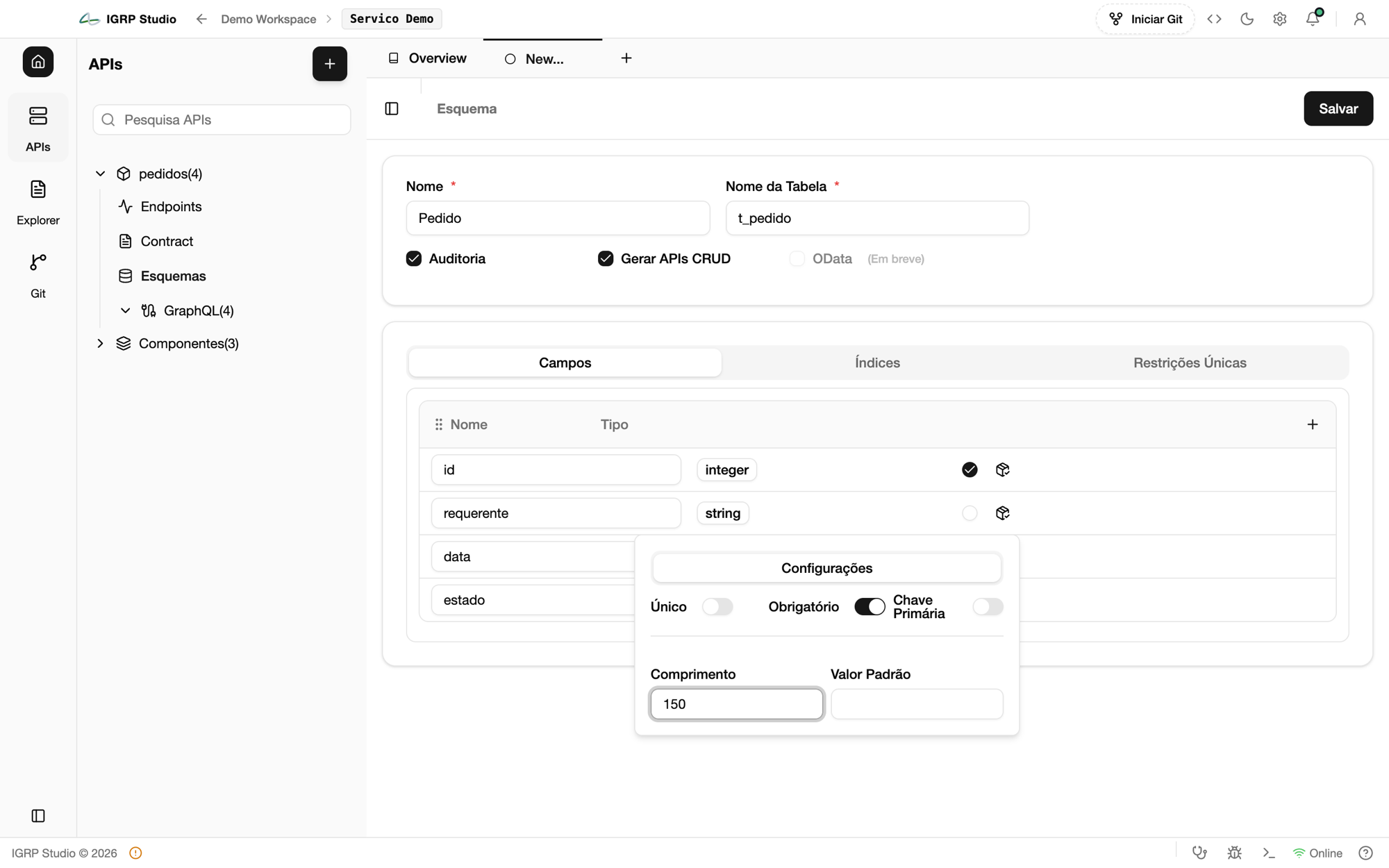This screenshot has height=868, width=1389.
Task: Add a new API with plus button
Action: 330,64
